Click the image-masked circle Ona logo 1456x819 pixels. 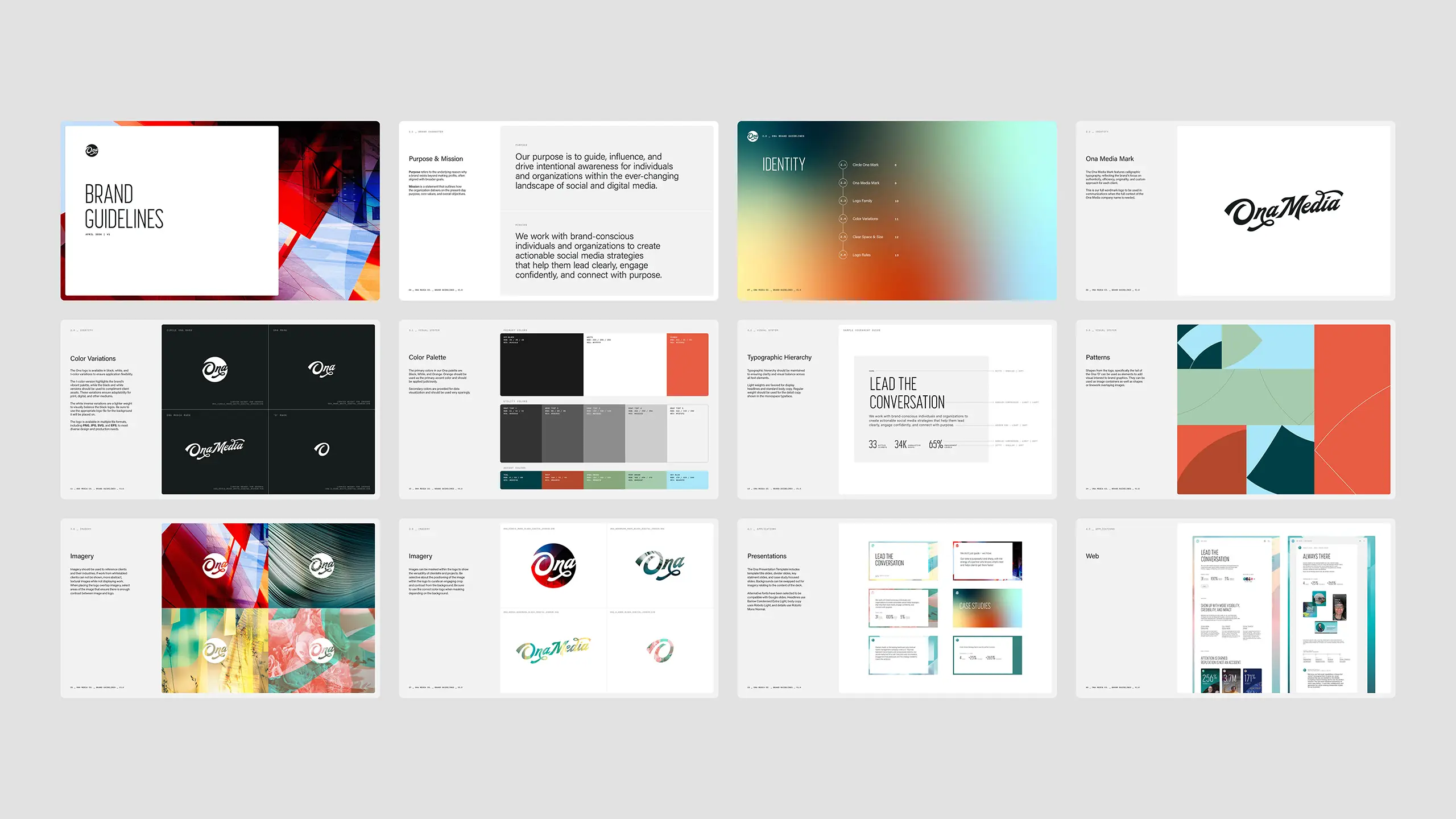coord(553,566)
